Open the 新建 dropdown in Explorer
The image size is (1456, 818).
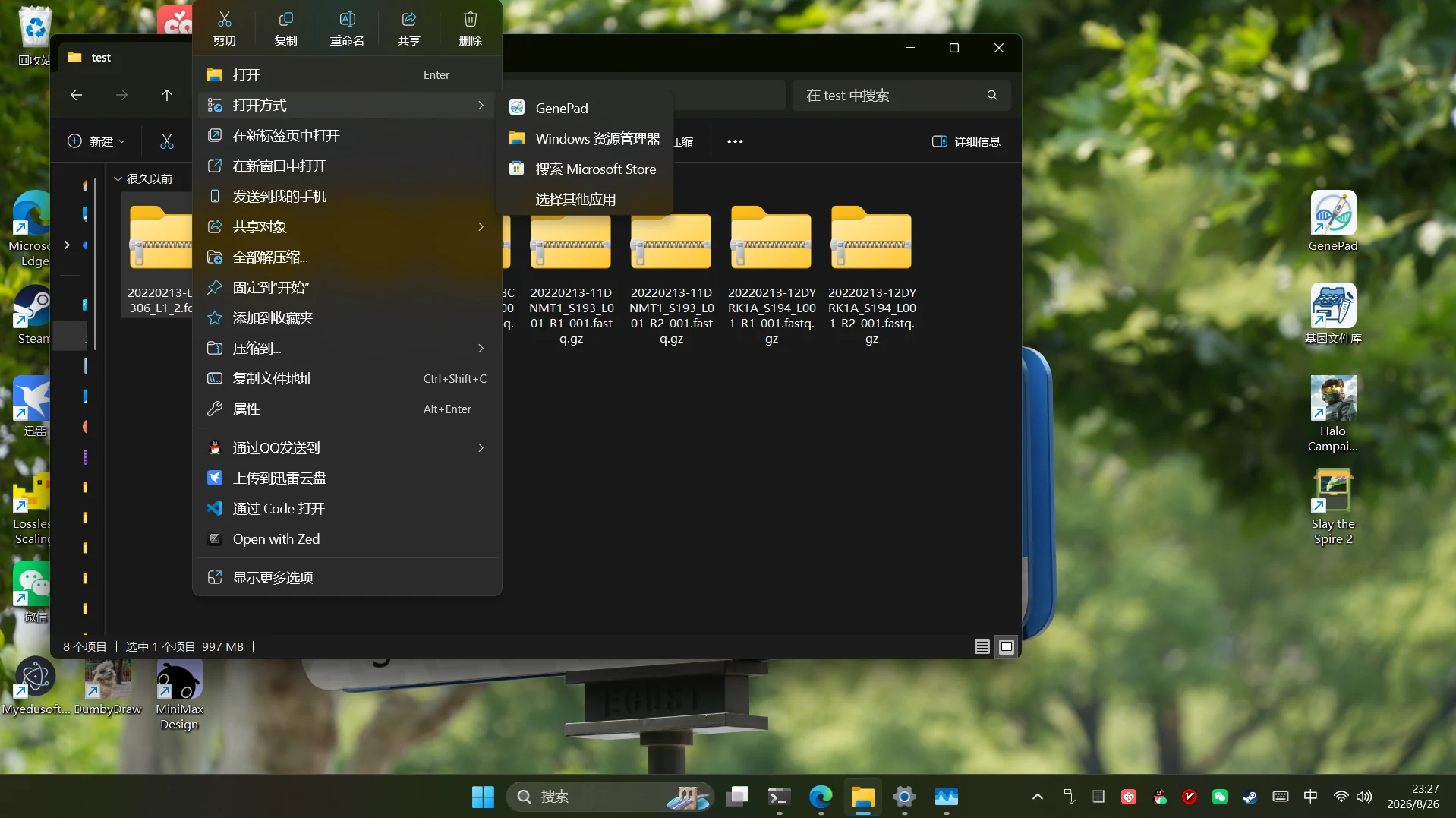(96, 141)
